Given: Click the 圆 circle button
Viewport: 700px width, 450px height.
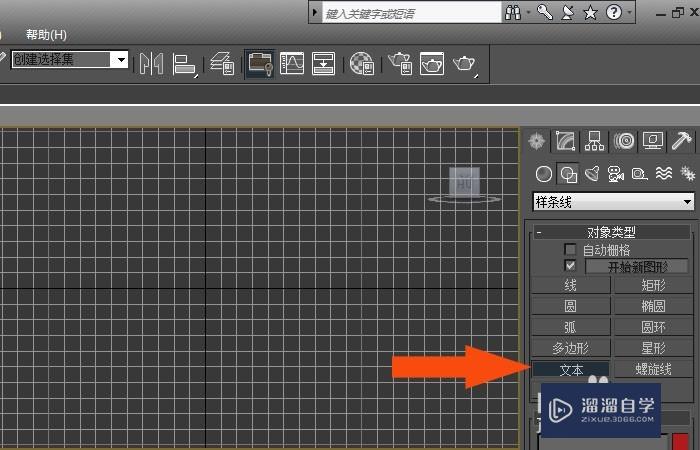Looking at the screenshot, I should click(x=571, y=306).
